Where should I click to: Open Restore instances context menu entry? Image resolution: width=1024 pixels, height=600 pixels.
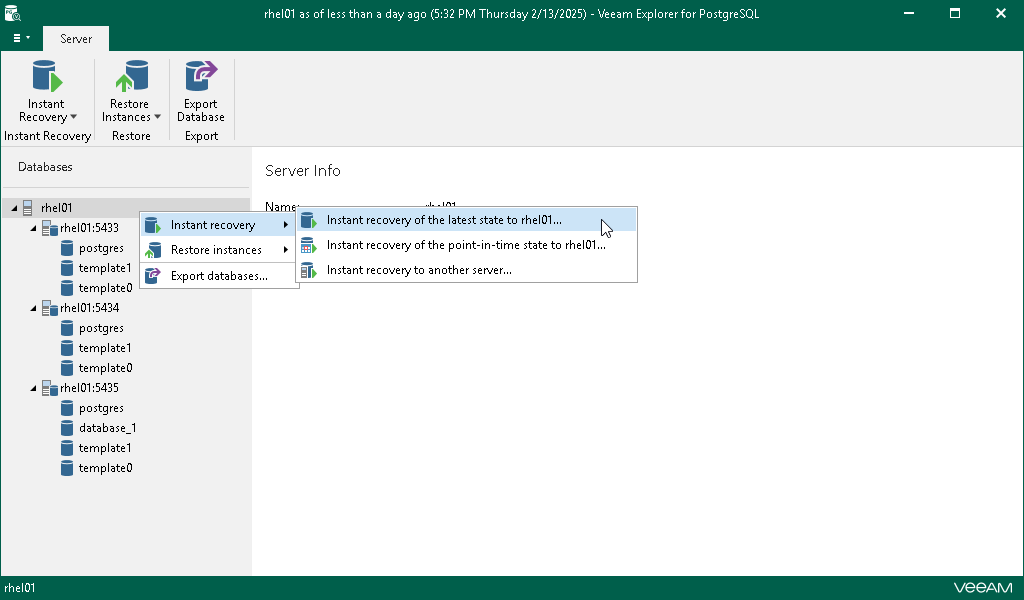(x=219, y=250)
